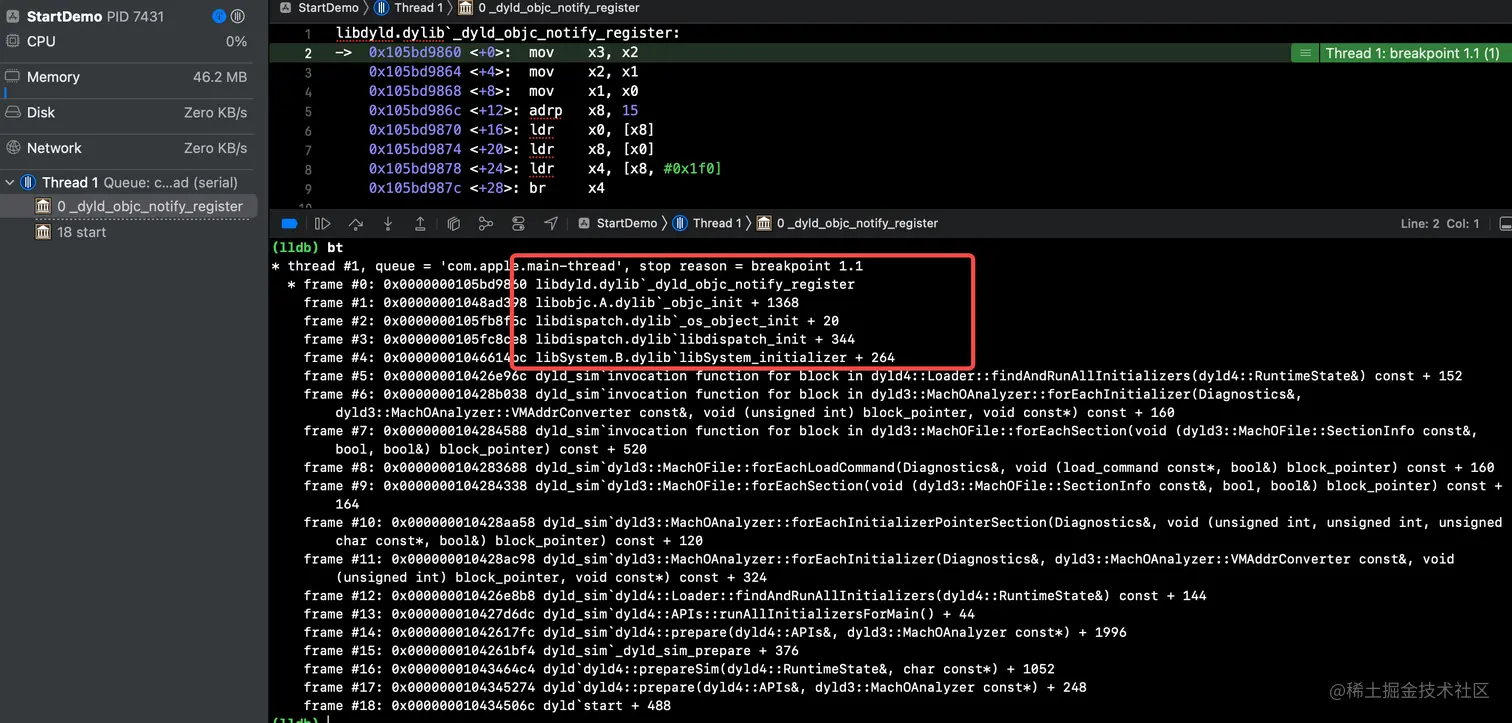Open the Environment Overrides icon

click(518, 224)
